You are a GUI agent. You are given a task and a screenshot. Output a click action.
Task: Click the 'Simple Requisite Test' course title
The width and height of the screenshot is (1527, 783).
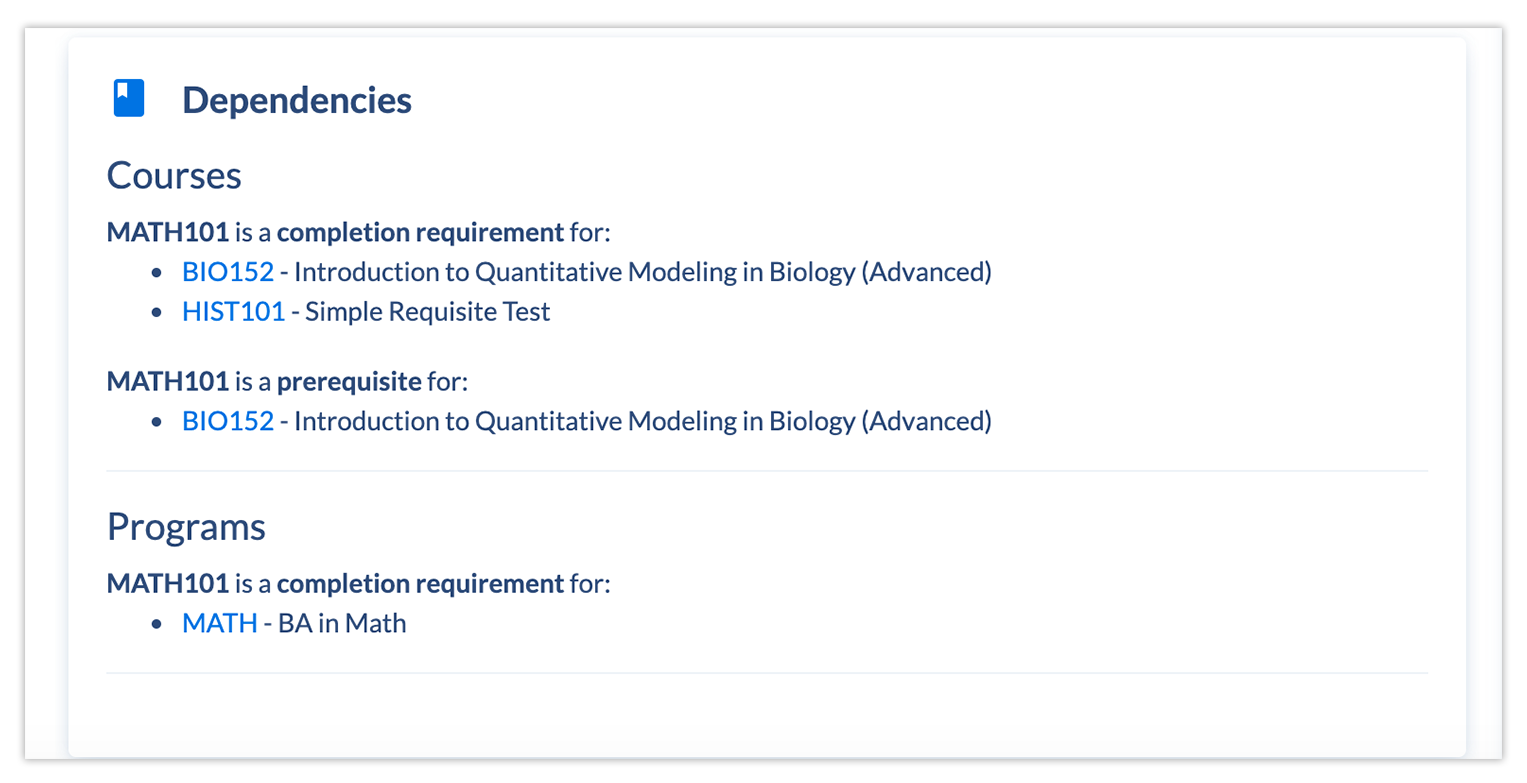click(427, 312)
